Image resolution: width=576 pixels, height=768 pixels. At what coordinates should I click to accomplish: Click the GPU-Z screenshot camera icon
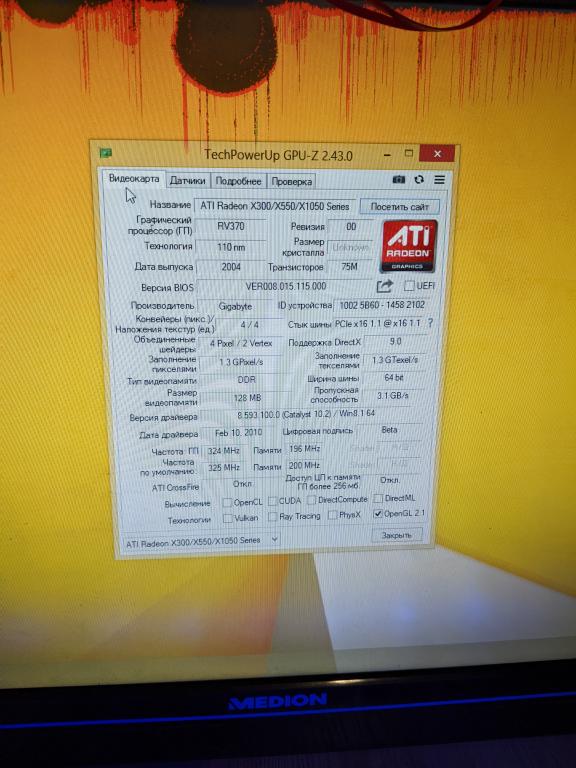coord(399,180)
